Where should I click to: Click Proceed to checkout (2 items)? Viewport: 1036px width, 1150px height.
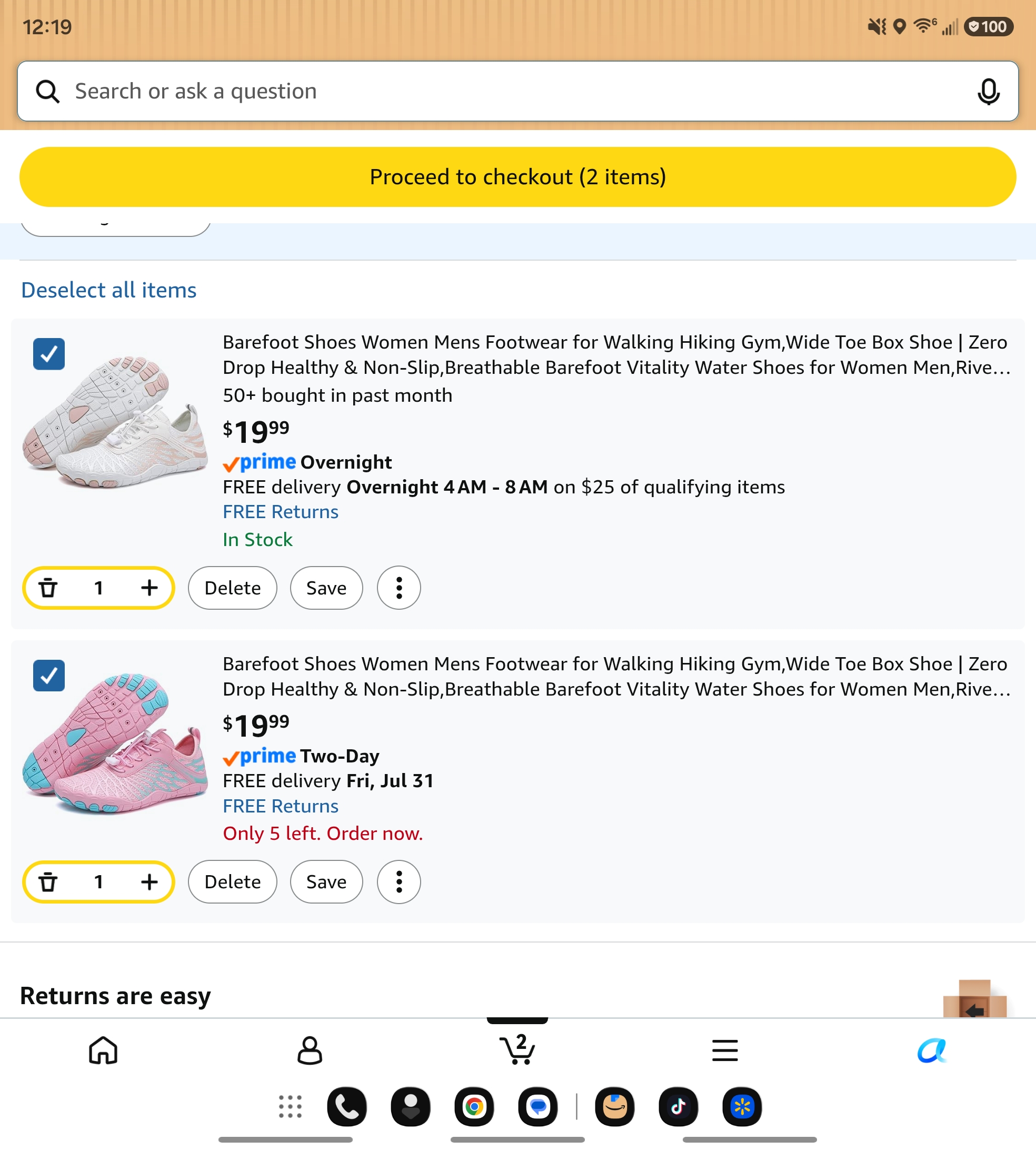tap(517, 177)
